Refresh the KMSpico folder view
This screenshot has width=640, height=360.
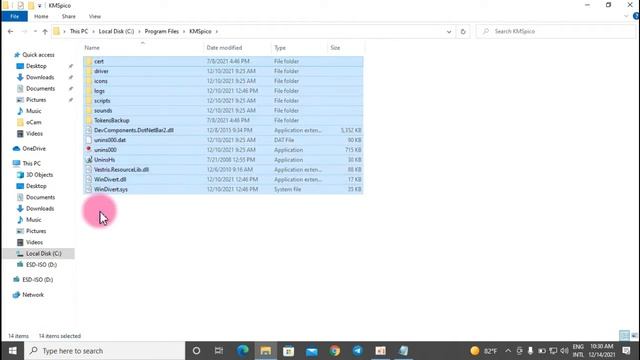pos(463,31)
